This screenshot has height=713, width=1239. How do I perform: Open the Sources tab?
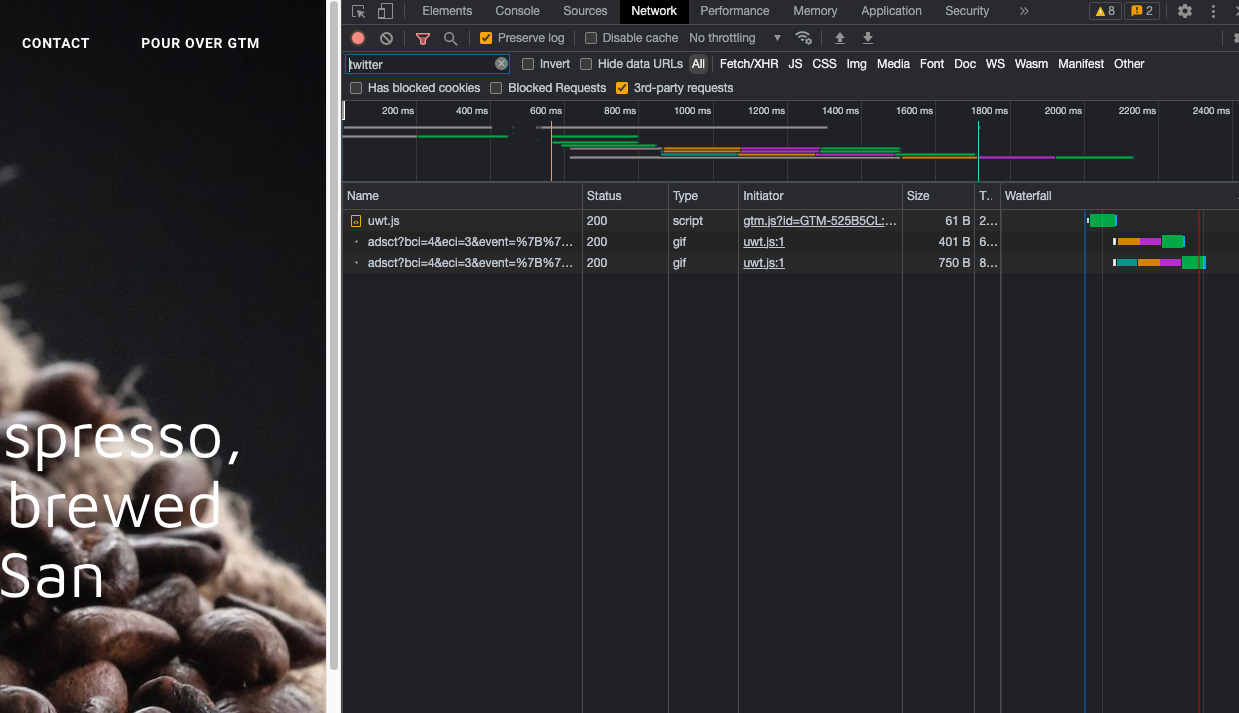pyautogui.click(x=585, y=11)
